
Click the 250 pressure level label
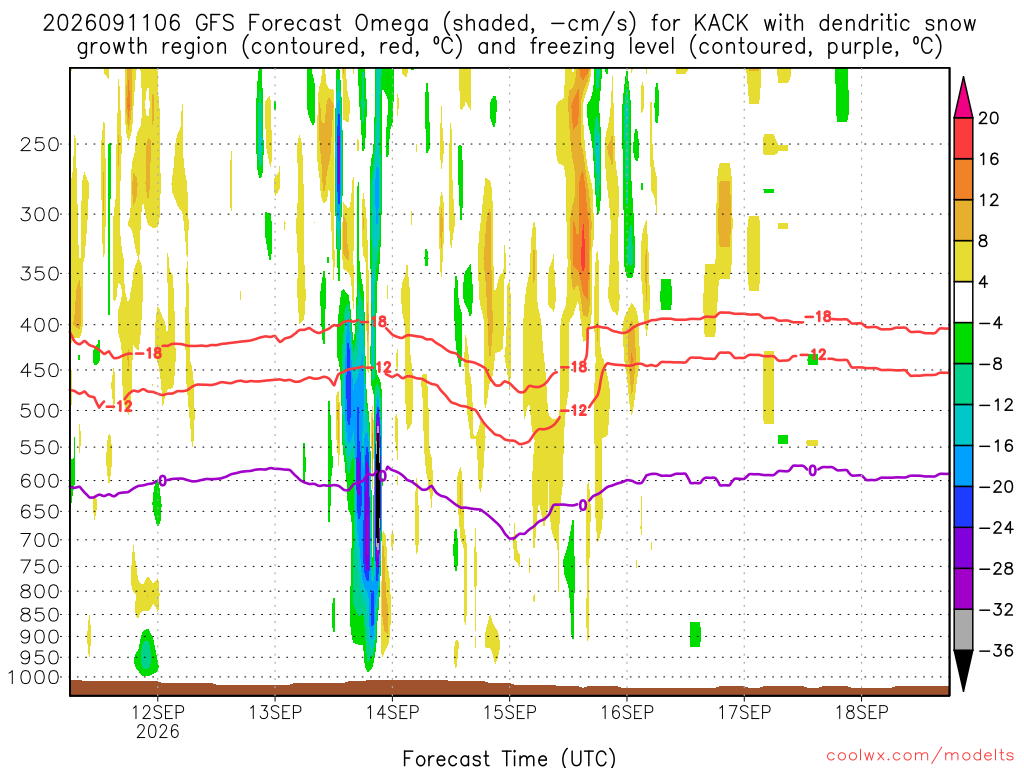point(40,144)
